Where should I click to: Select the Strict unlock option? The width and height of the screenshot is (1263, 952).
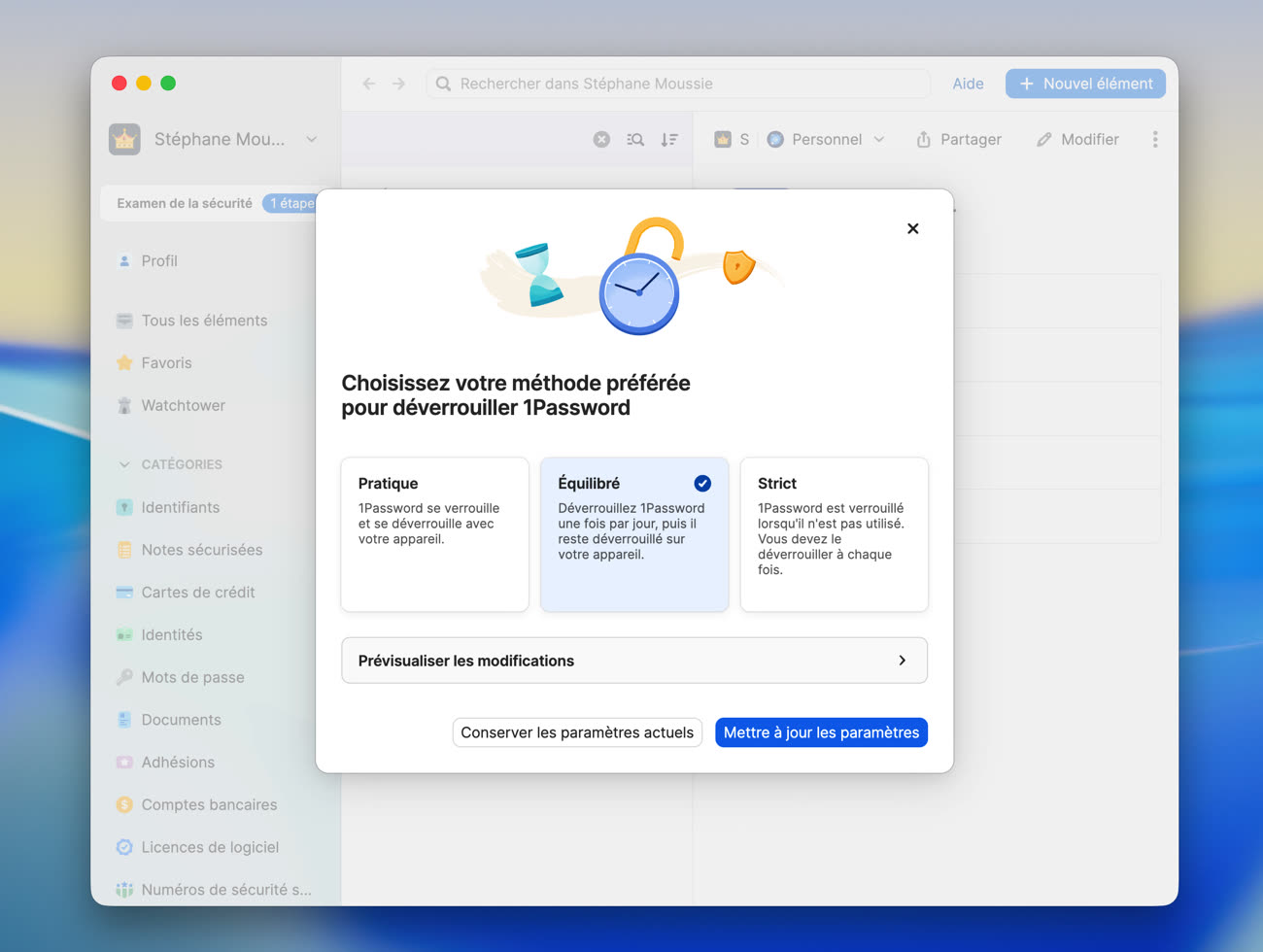click(834, 533)
